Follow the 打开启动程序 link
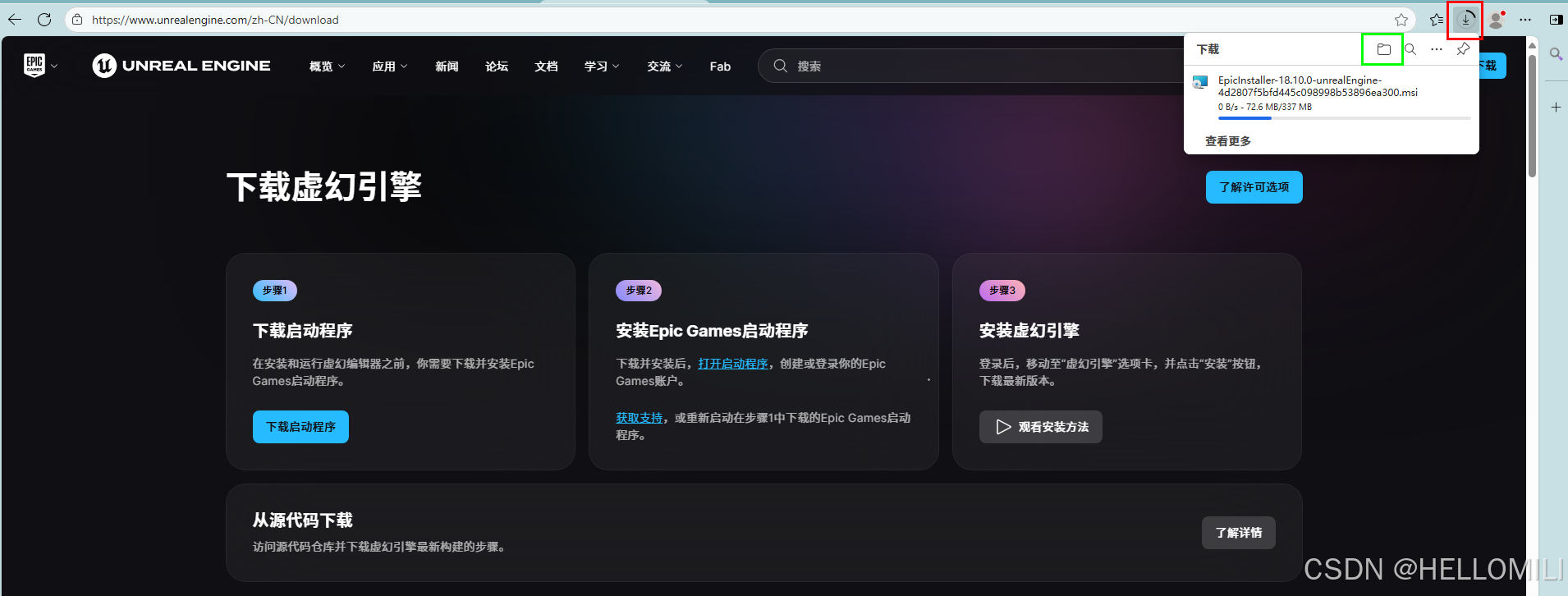Image resolution: width=1568 pixels, height=596 pixels. [733, 364]
